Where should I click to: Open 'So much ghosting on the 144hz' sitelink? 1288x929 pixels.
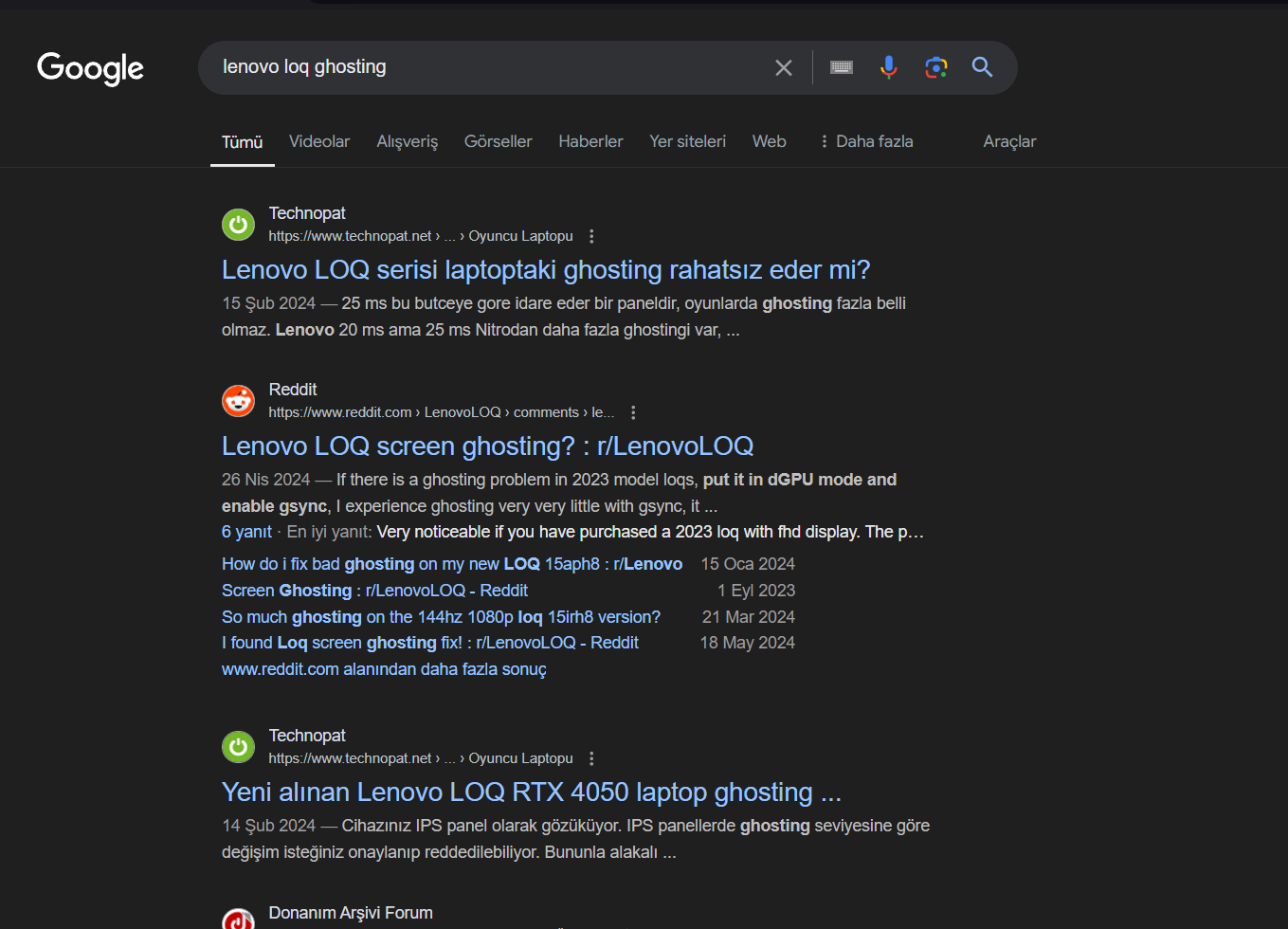pyautogui.click(x=441, y=617)
